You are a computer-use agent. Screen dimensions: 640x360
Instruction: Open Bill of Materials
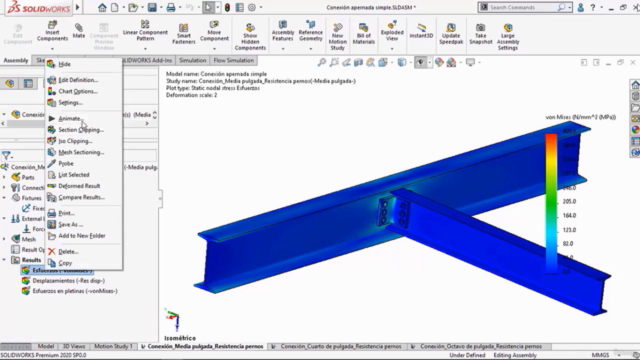click(x=364, y=33)
